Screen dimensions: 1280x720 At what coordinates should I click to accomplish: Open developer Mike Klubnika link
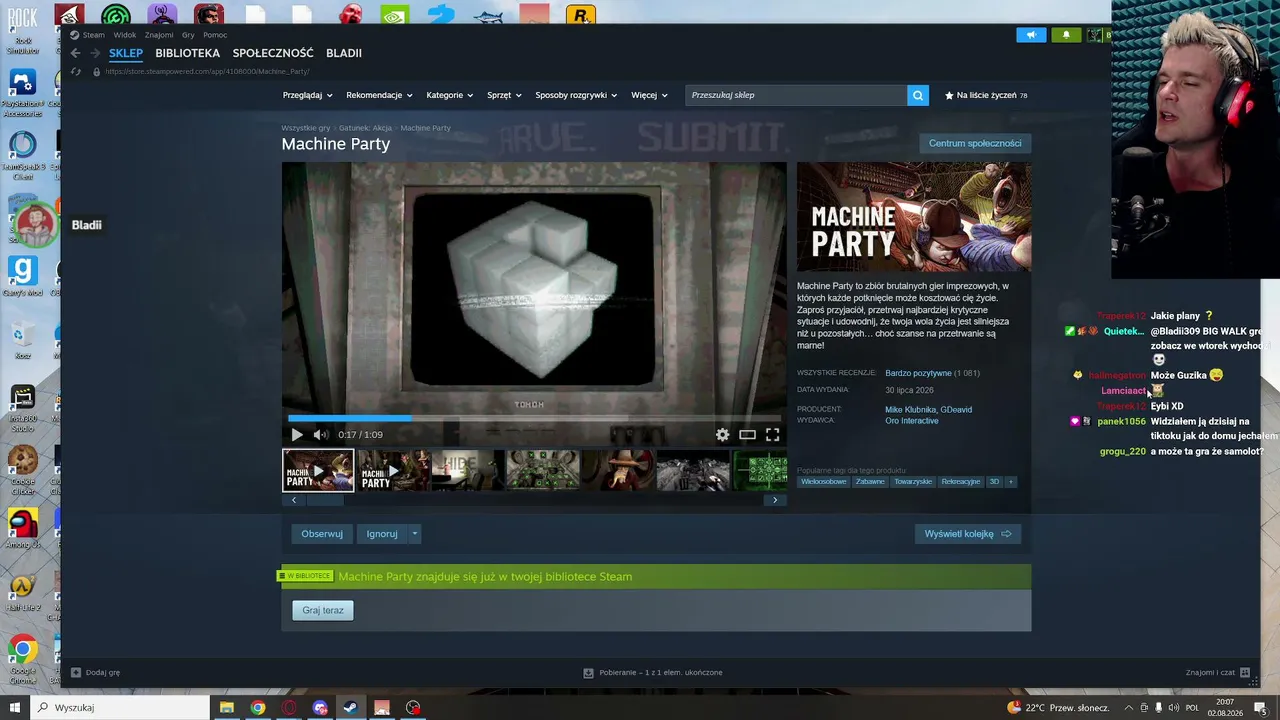[x=910, y=409]
